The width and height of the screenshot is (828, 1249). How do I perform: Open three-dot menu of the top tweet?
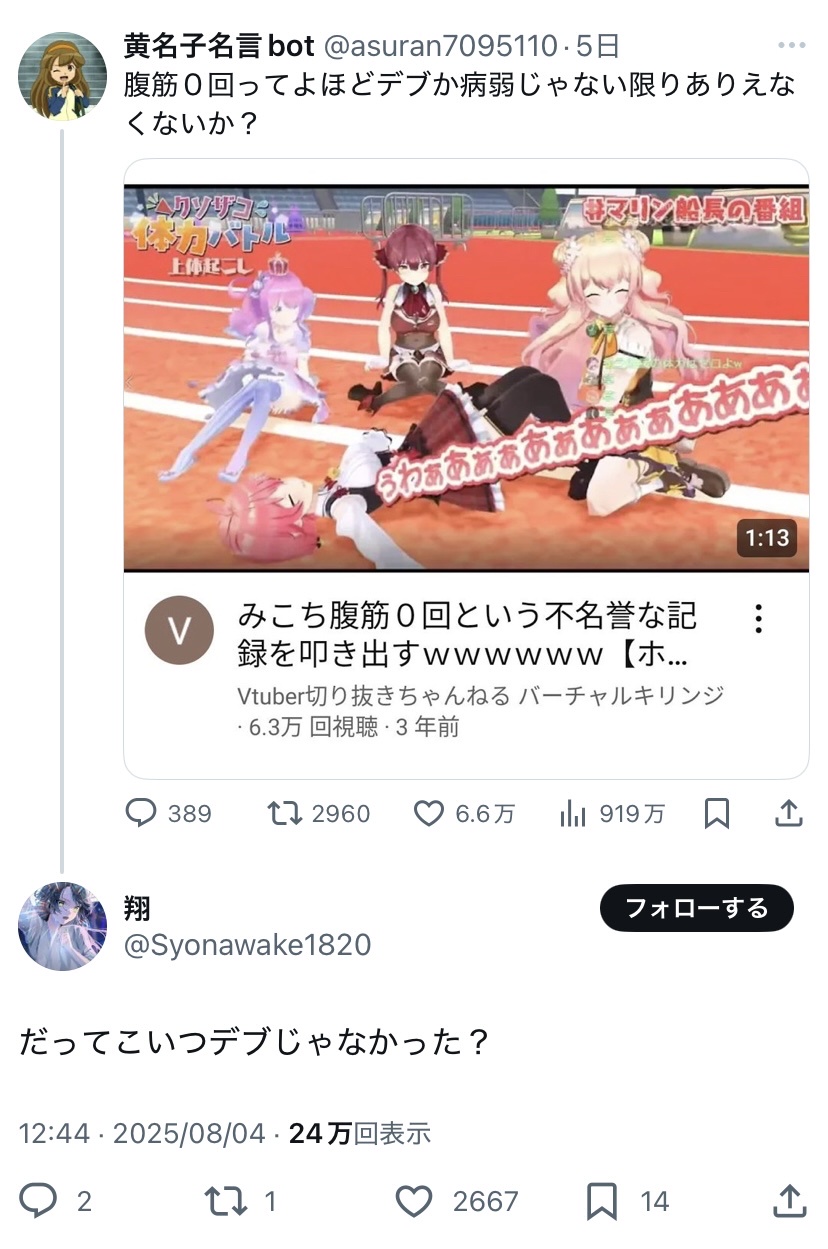click(790, 46)
